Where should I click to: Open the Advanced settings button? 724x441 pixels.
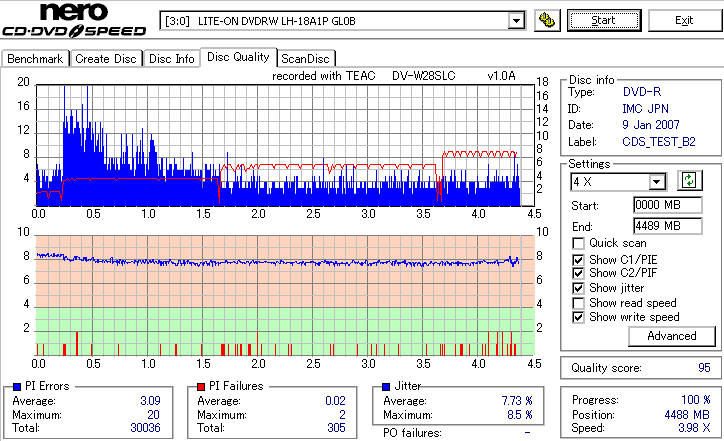[x=672, y=336]
